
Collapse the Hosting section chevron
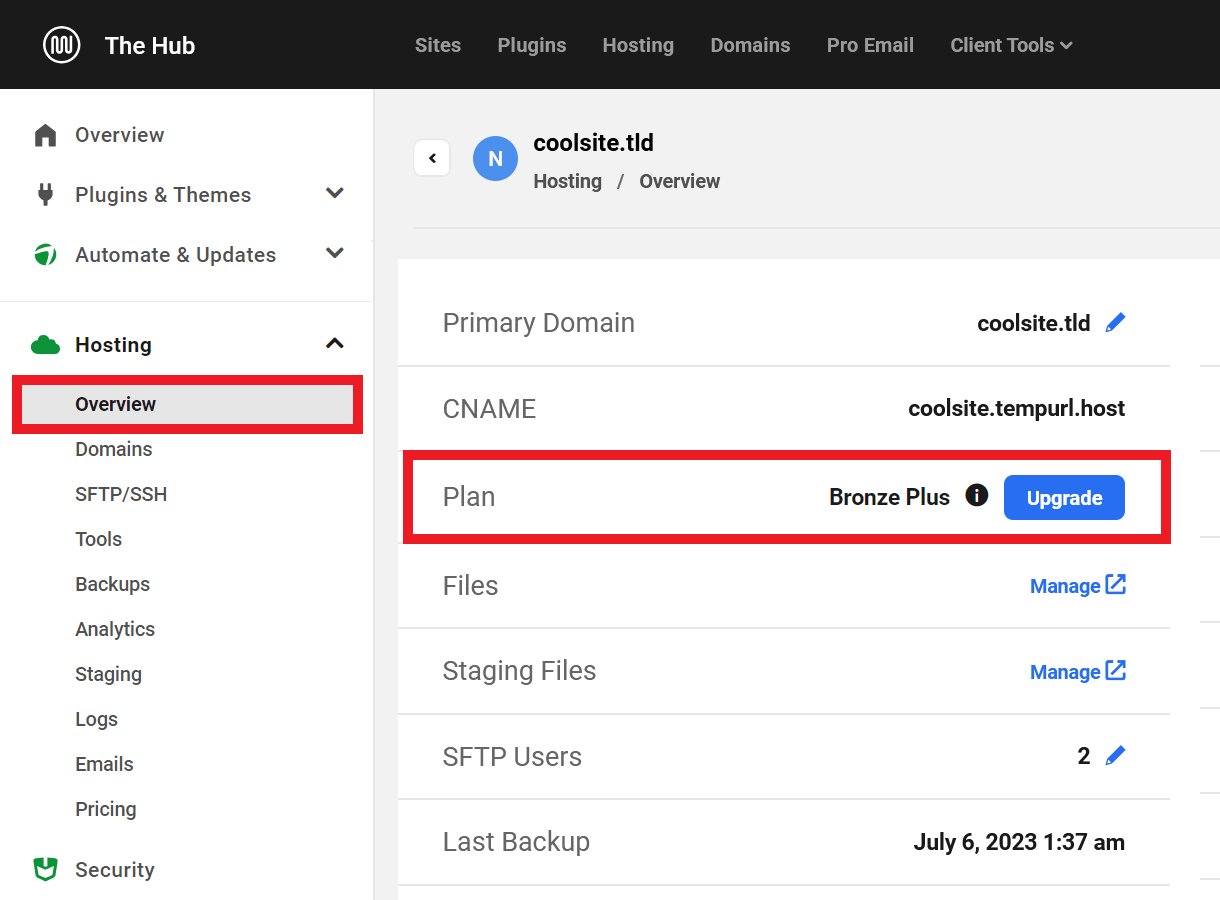335,344
